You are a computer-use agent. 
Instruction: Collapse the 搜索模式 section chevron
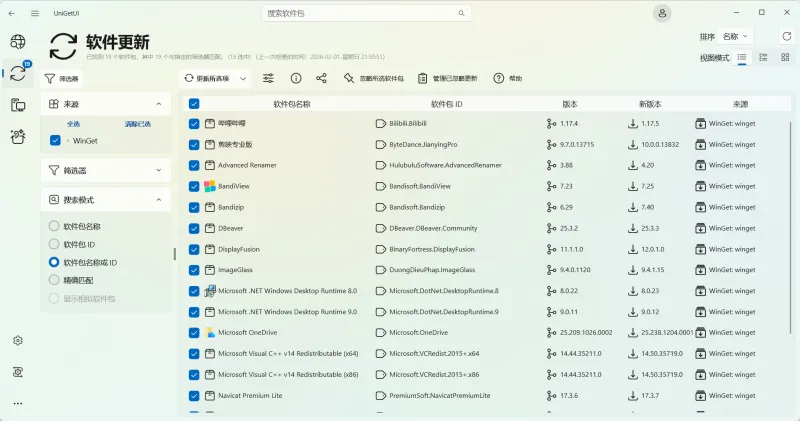(159, 200)
